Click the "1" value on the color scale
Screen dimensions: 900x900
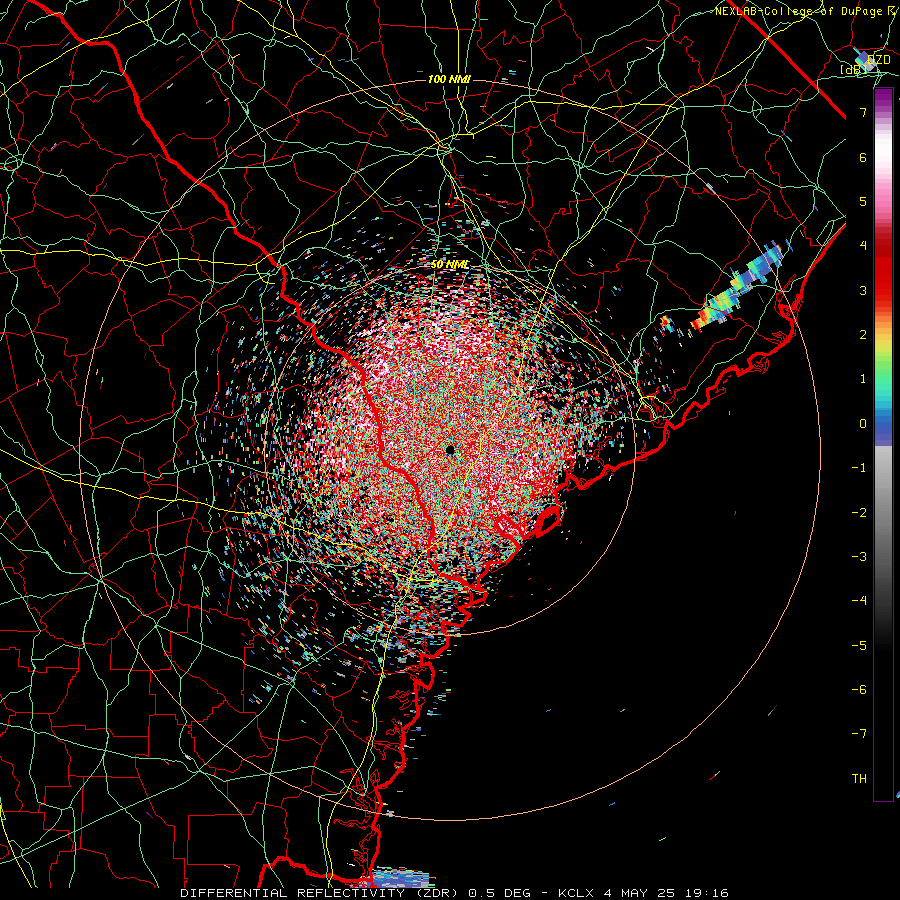(863, 379)
